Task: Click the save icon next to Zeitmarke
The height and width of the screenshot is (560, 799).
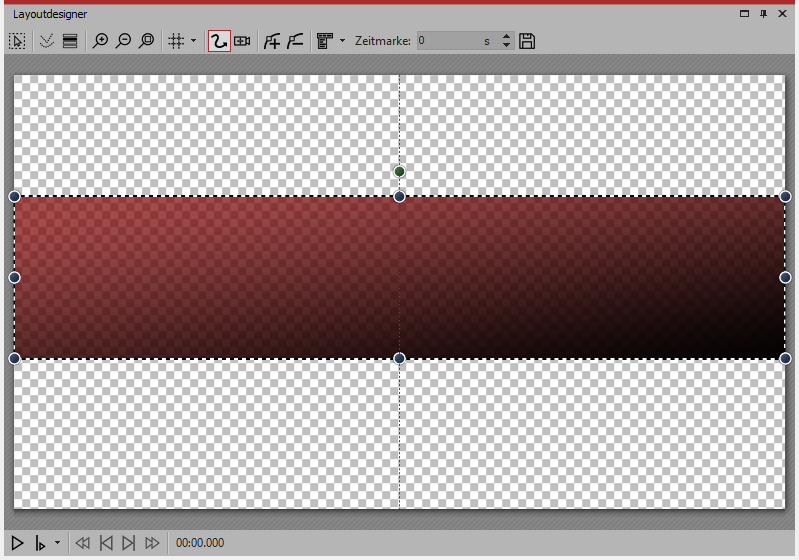Action: [x=528, y=41]
